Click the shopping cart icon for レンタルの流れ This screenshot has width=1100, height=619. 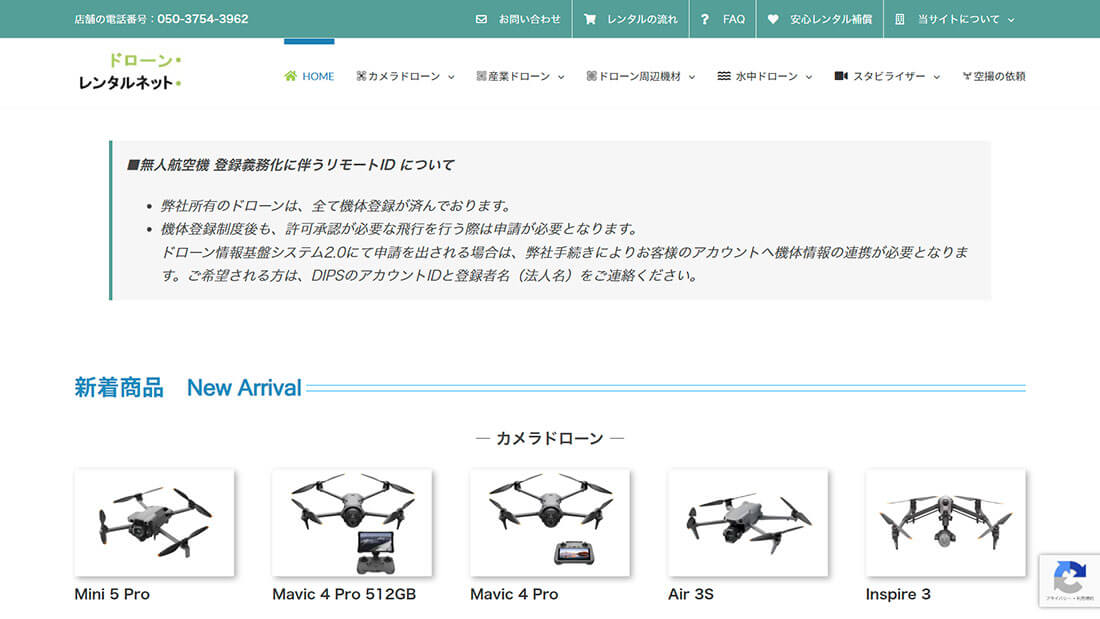[590, 19]
